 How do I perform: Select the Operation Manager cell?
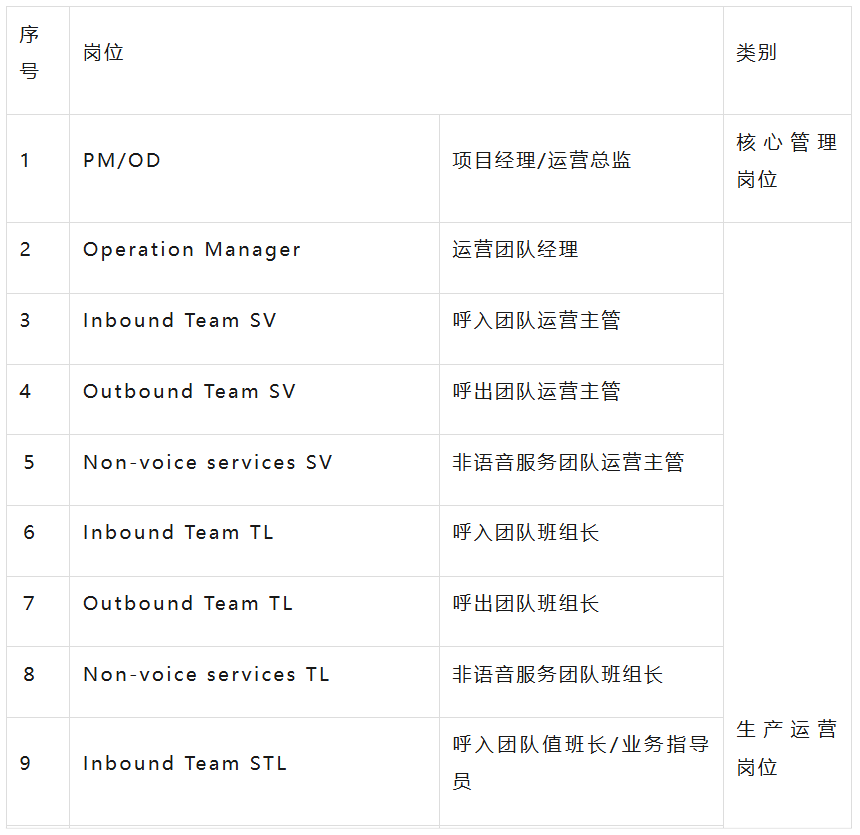coord(254,258)
